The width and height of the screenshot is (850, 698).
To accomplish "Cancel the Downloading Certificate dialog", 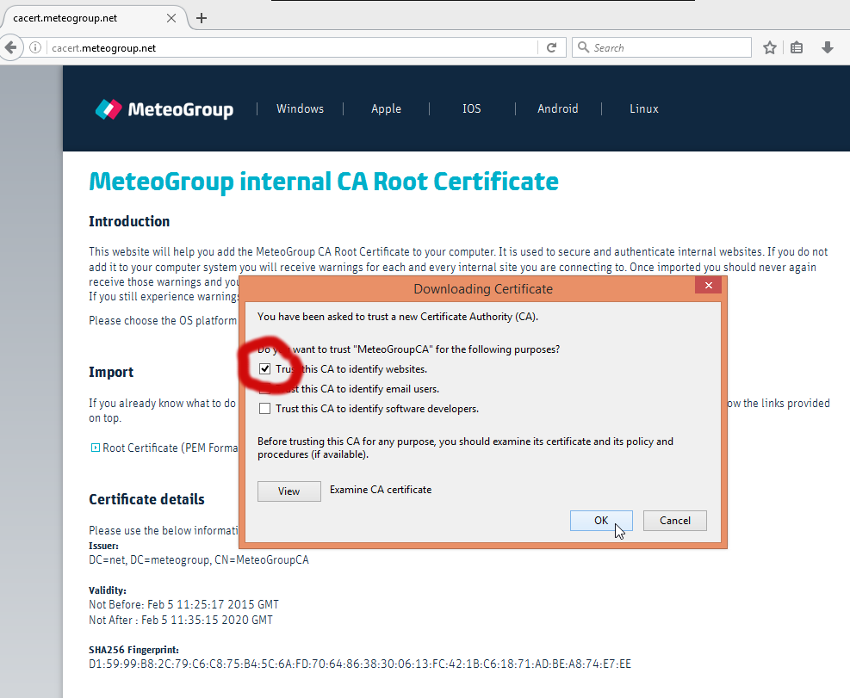I will pos(675,520).
